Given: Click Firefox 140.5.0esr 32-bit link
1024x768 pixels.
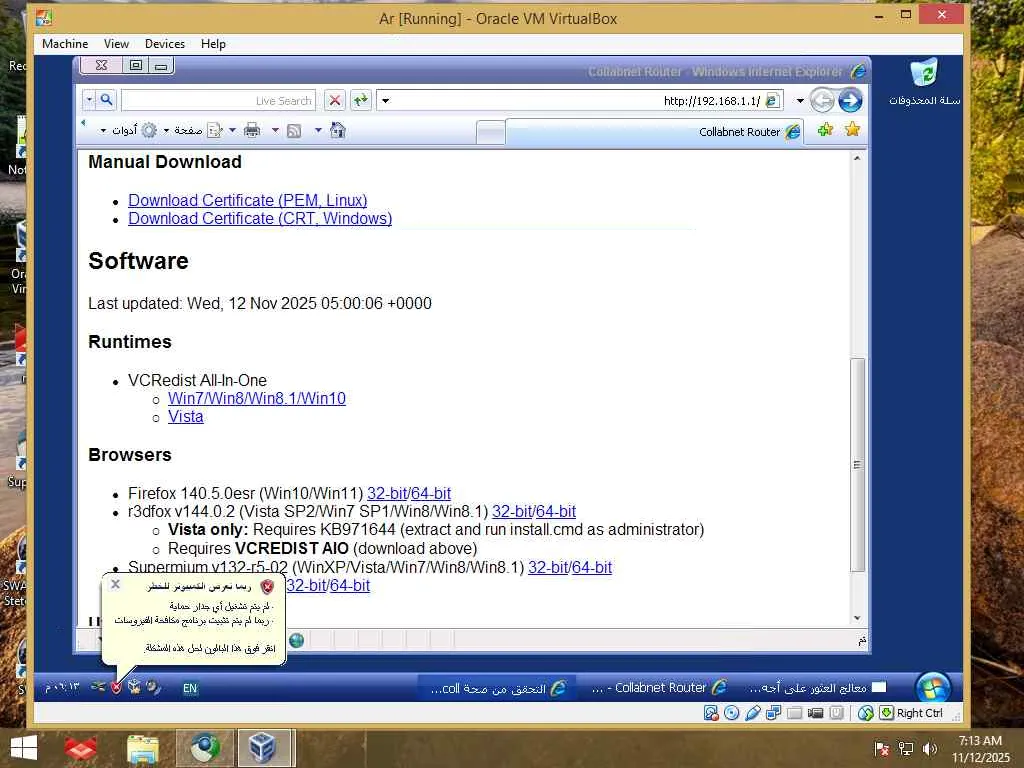Looking at the screenshot, I should [387, 493].
